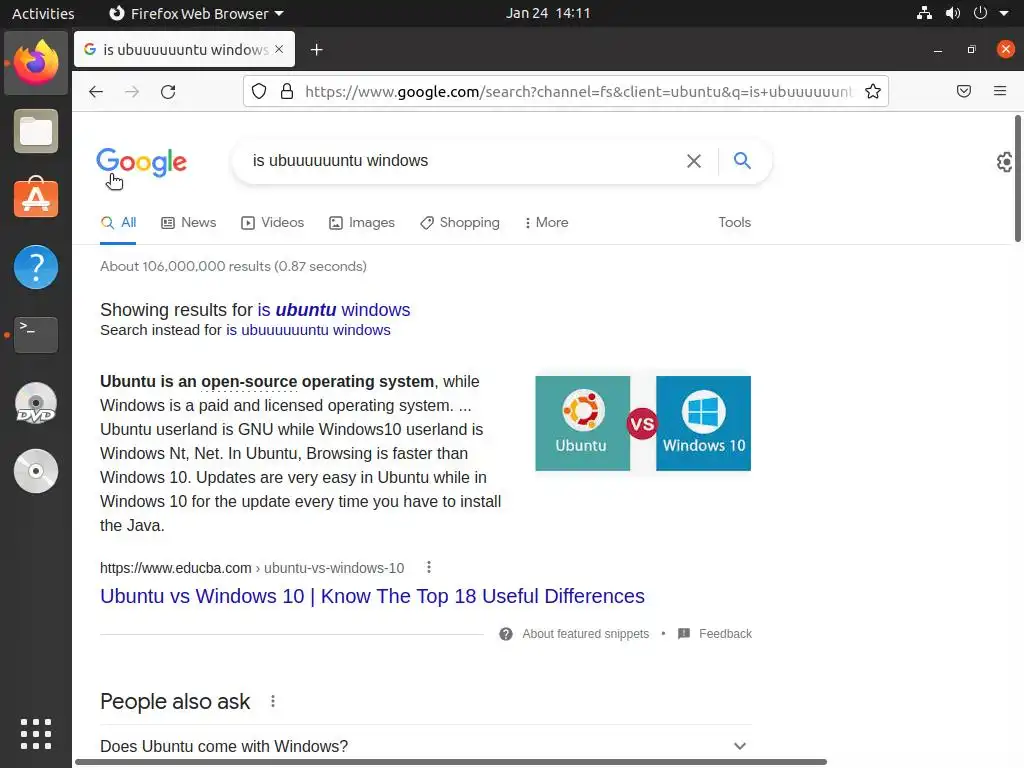Switch to Videos results
This screenshot has height=768, width=1024.
273,223
